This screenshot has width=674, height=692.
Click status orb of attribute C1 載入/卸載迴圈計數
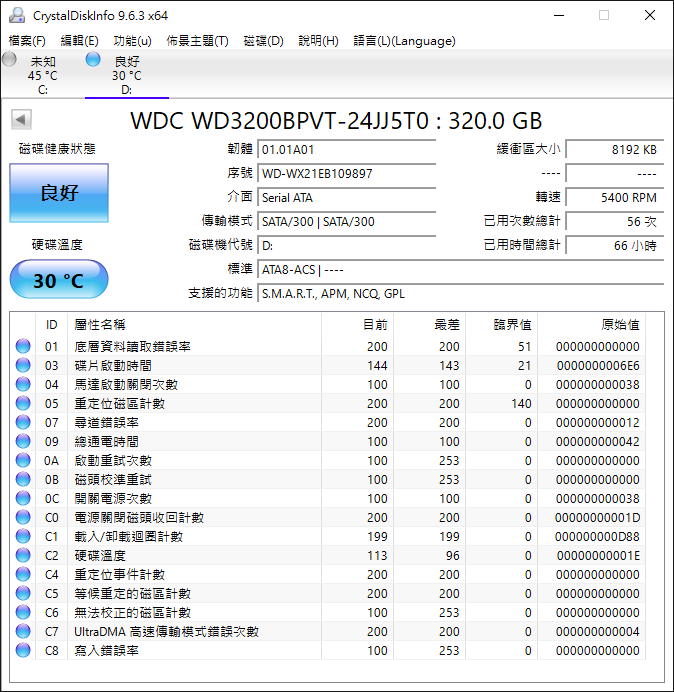23,536
